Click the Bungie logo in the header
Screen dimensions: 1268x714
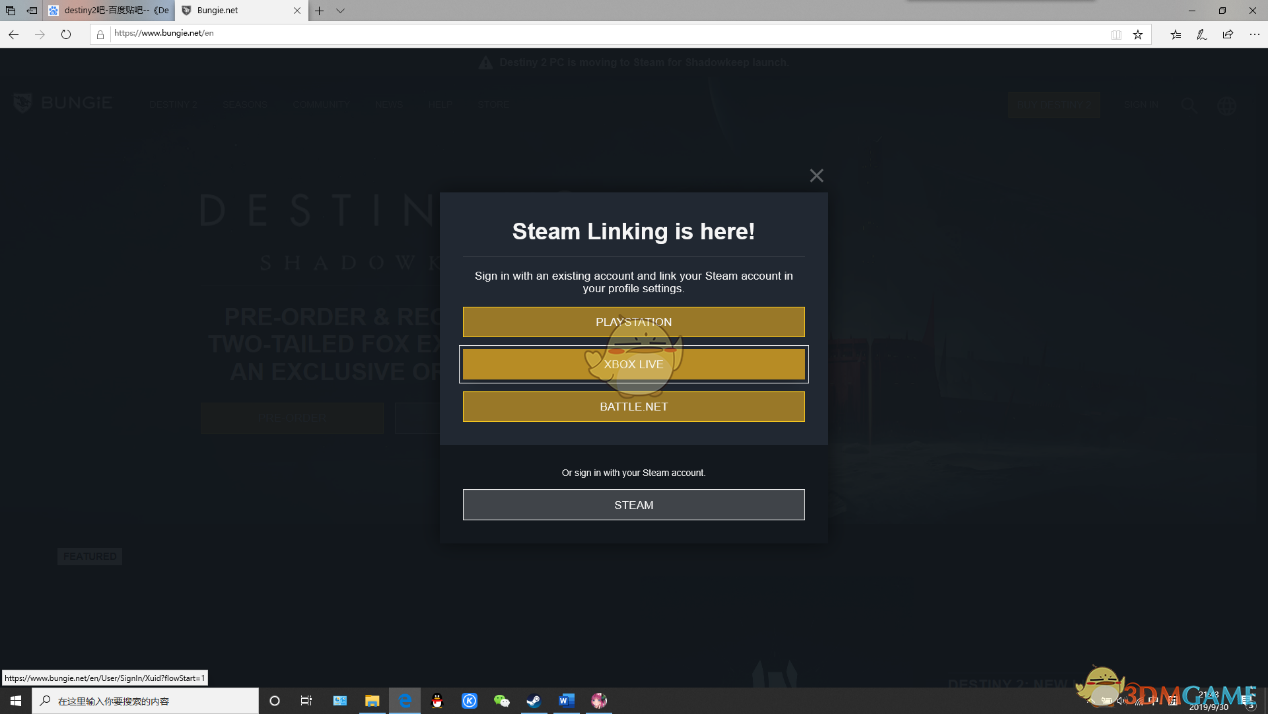pos(62,103)
